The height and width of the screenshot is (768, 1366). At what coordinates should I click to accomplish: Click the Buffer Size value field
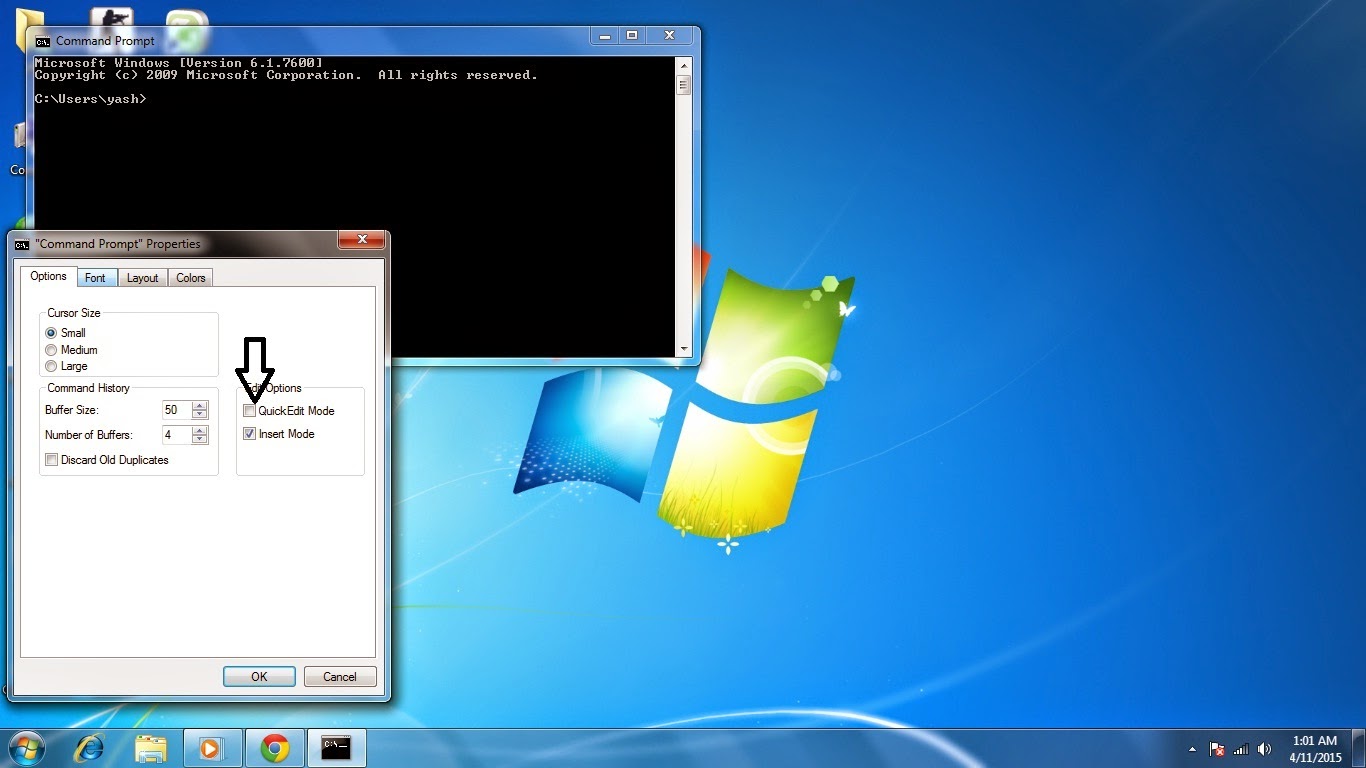pyautogui.click(x=176, y=410)
